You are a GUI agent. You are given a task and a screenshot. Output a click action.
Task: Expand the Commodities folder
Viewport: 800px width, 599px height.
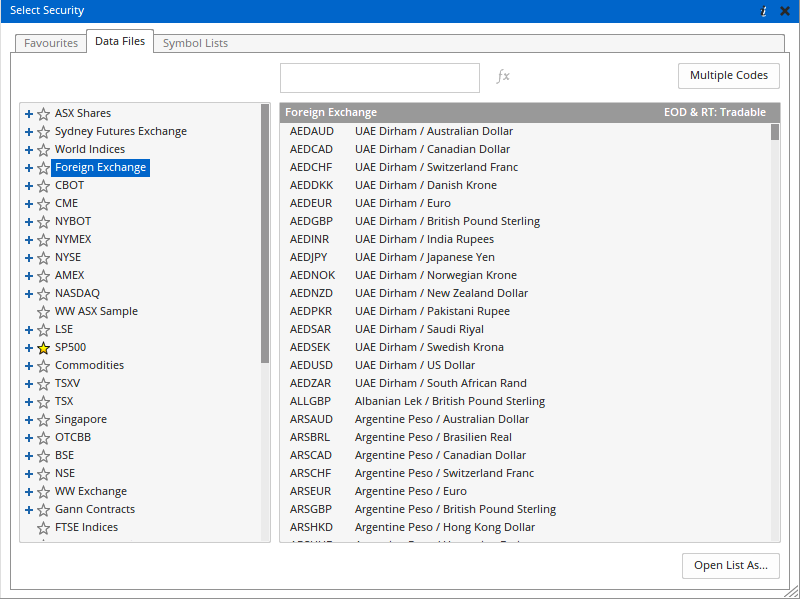[29, 366]
